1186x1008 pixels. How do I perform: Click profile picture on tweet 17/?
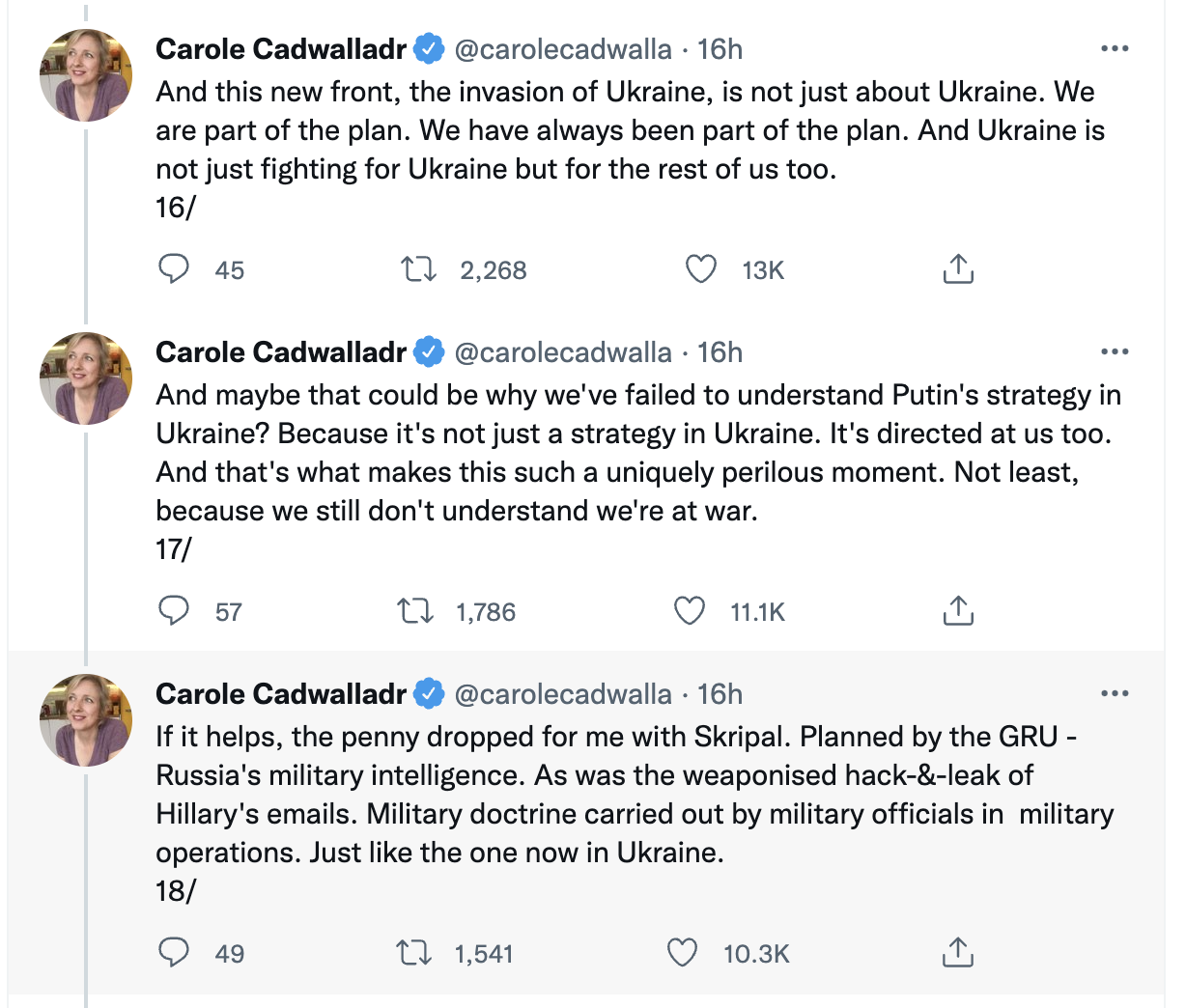click(x=85, y=379)
